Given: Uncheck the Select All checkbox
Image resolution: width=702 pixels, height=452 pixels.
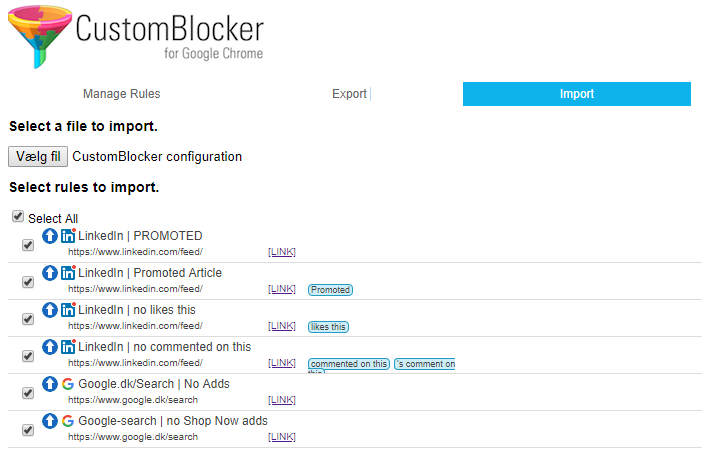Looking at the screenshot, I should click(18, 217).
